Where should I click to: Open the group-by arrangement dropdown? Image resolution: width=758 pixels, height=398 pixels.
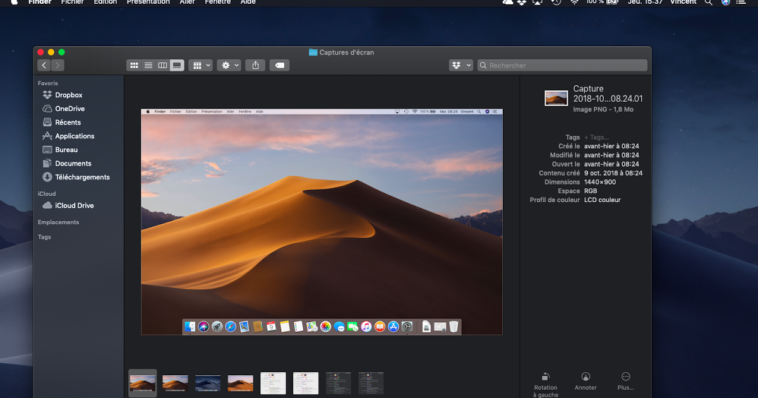(x=201, y=65)
